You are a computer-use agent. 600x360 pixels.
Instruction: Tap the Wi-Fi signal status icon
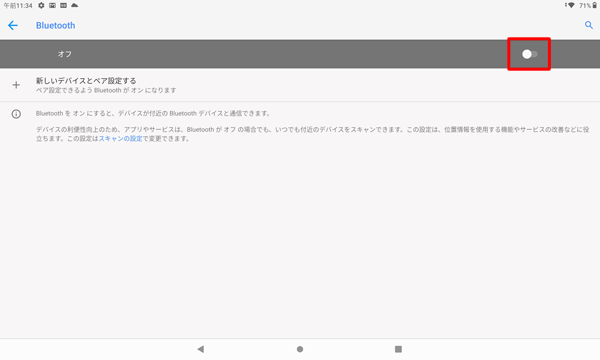[x=571, y=5]
